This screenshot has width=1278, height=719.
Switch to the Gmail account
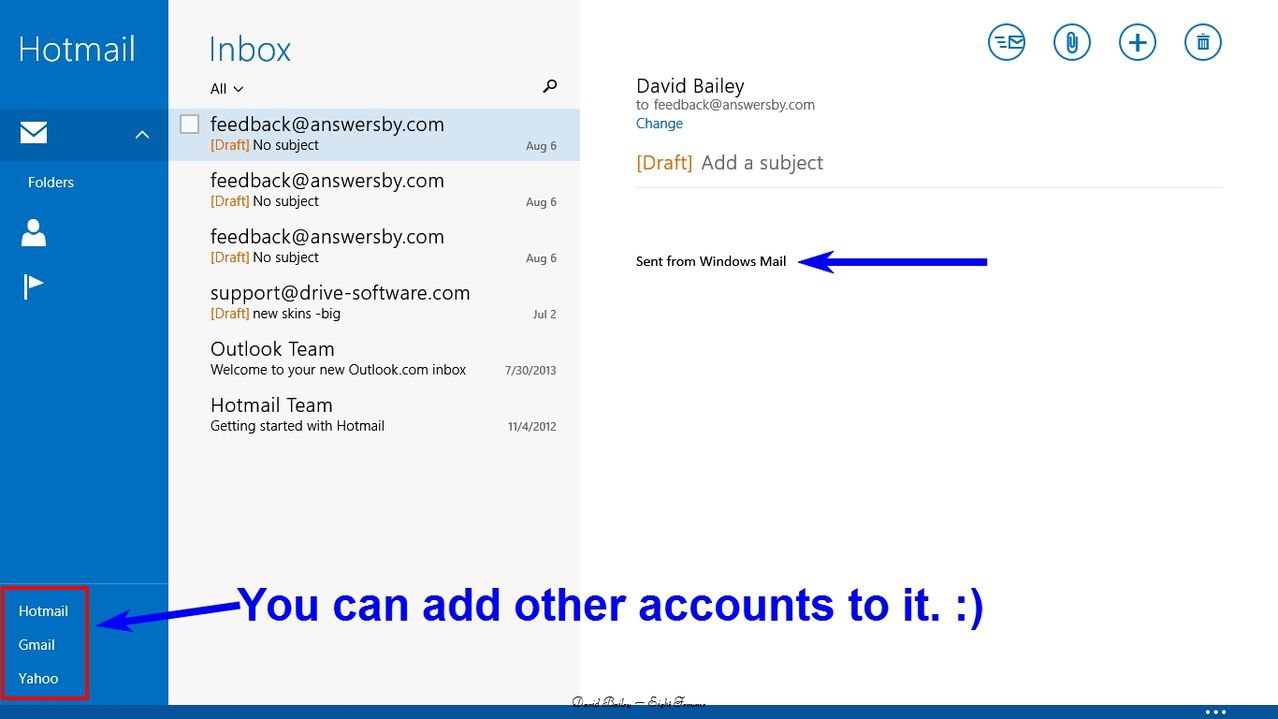tap(37, 645)
